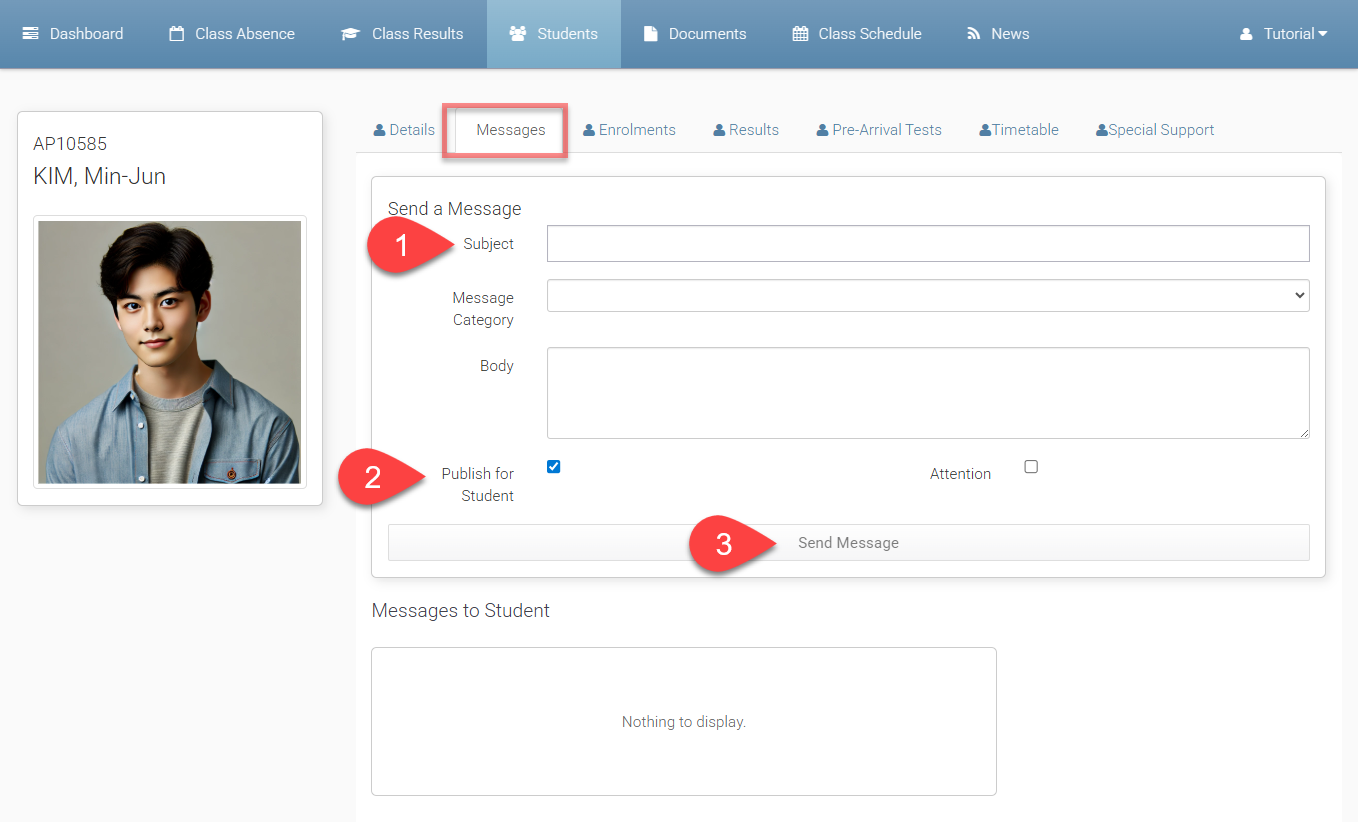Switch to the Enrolments tab
This screenshot has width=1358, height=822.
(x=629, y=130)
